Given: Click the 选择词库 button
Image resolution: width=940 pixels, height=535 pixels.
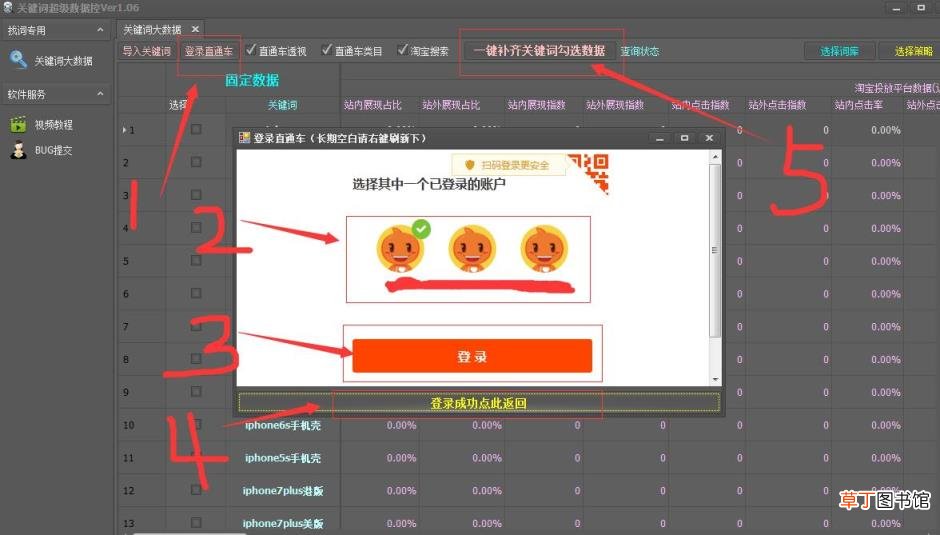Looking at the screenshot, I should (839, 51).
